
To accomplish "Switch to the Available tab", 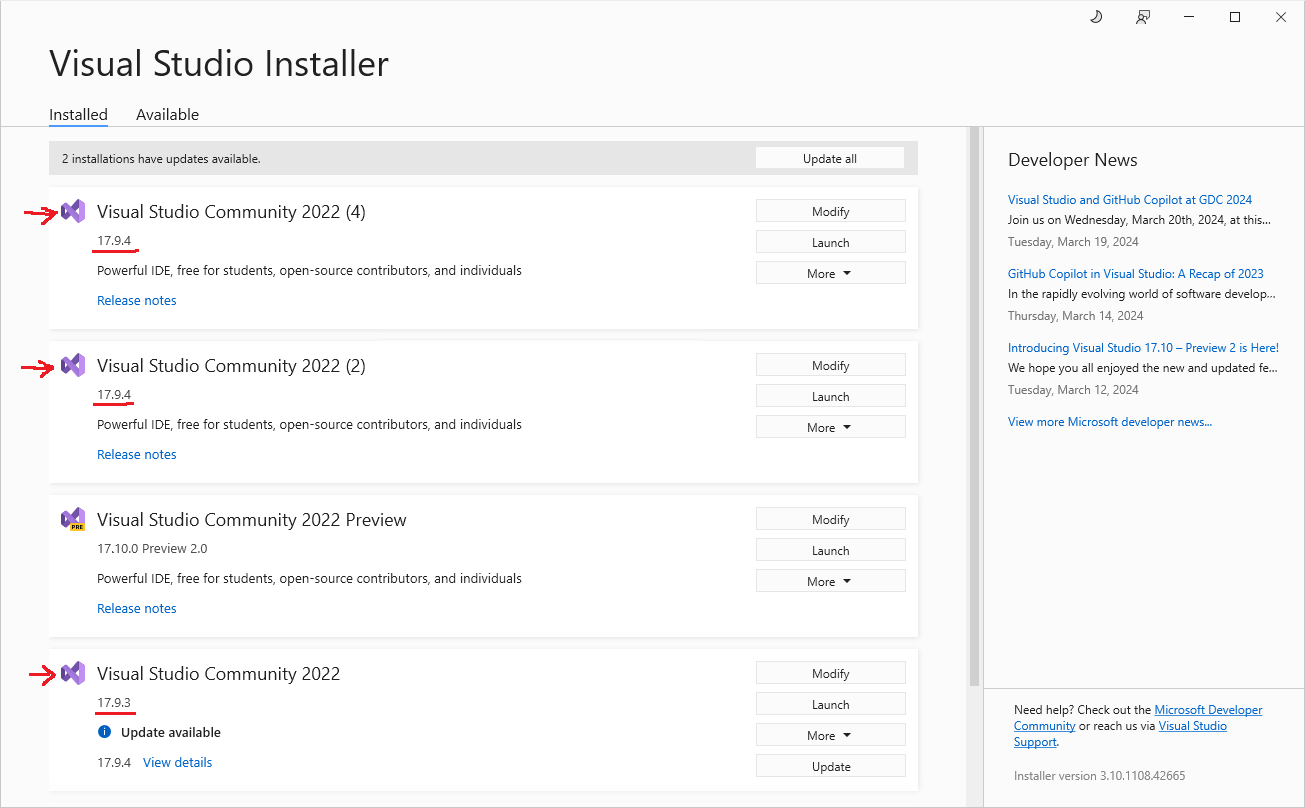I will [167, 115].
